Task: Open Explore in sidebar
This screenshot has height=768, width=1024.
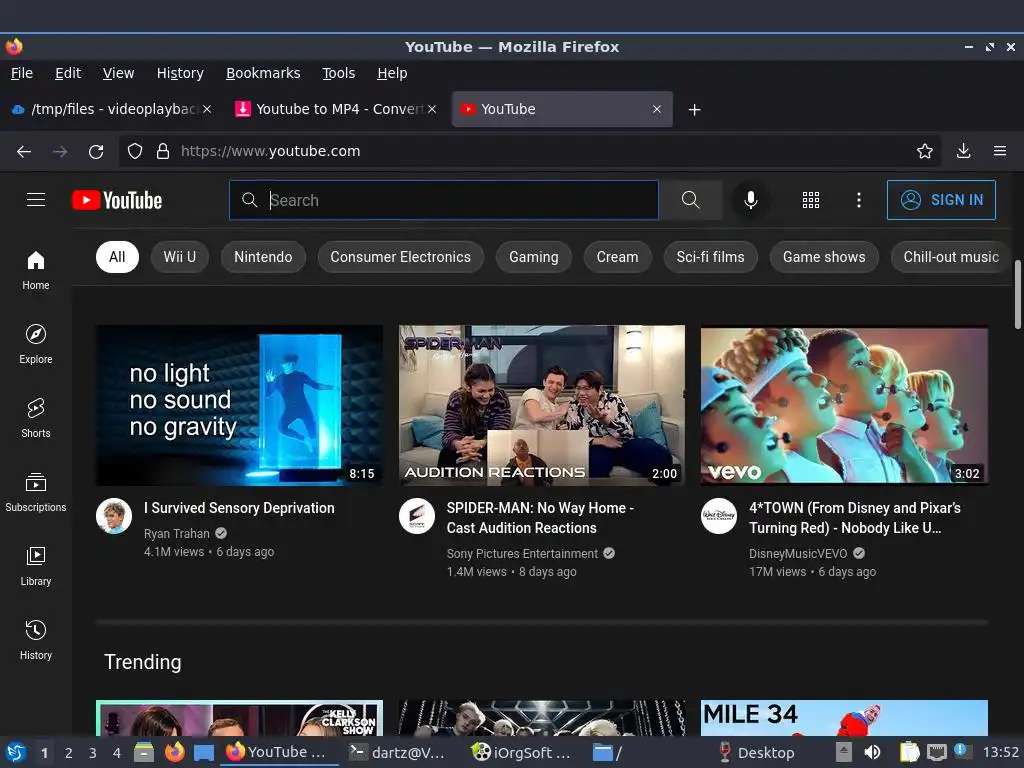Action: (x=36, y=344)
